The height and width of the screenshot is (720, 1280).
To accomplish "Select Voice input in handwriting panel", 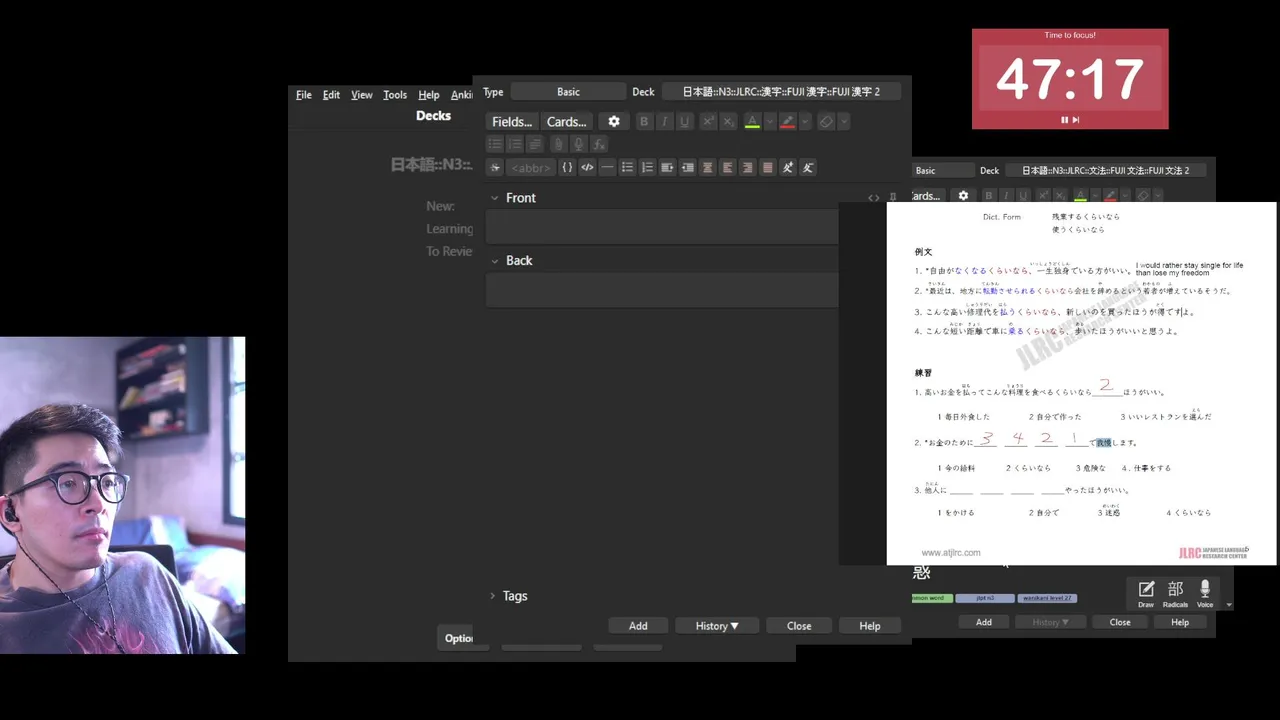I will point(1205,594).
